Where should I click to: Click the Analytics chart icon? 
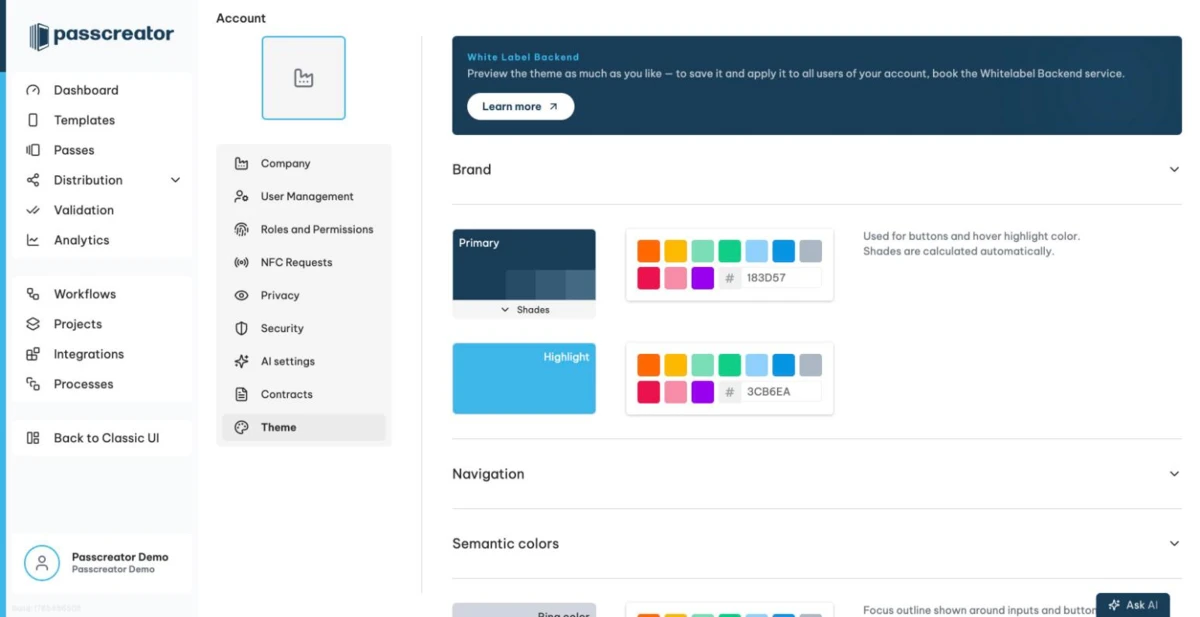33,240
